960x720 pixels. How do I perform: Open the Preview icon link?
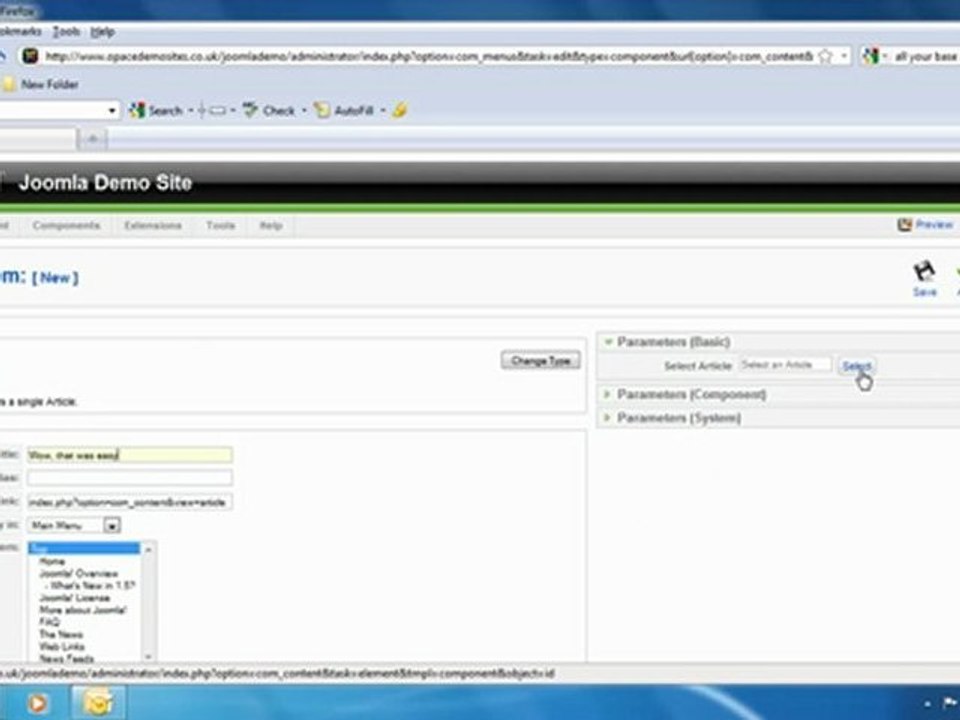(x=904, y=225)
